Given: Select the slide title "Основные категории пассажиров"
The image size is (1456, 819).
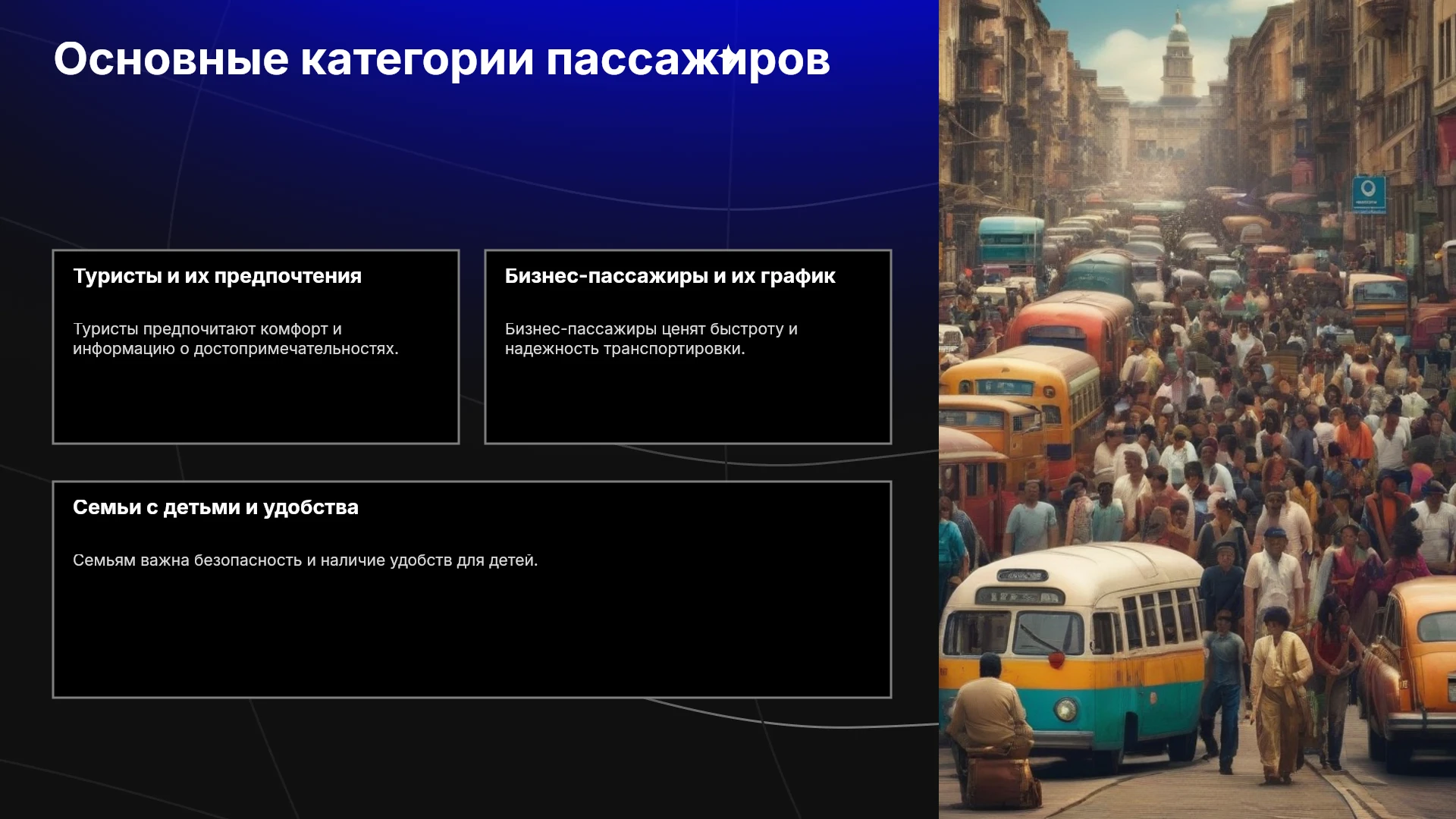Looking at the screenshot, I should pos(442,59).
